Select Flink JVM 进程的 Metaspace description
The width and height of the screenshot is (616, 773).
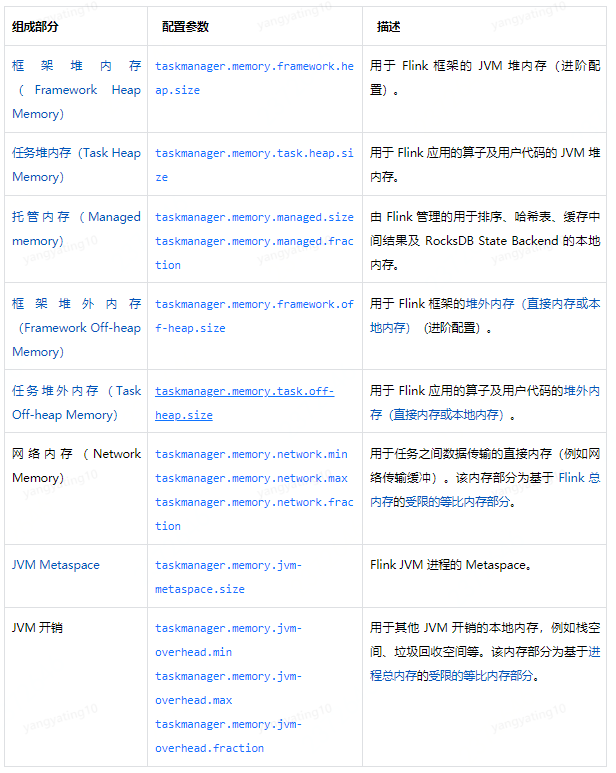(x=451, y=565)
